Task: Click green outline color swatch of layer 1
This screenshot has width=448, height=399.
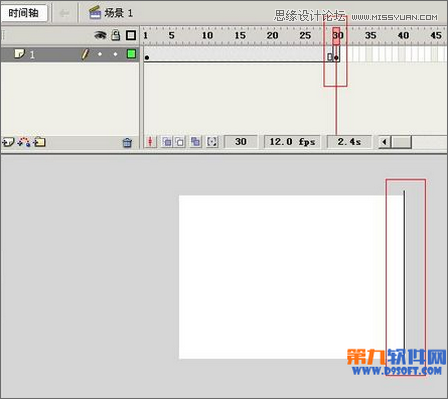Action: click(131, 54)
